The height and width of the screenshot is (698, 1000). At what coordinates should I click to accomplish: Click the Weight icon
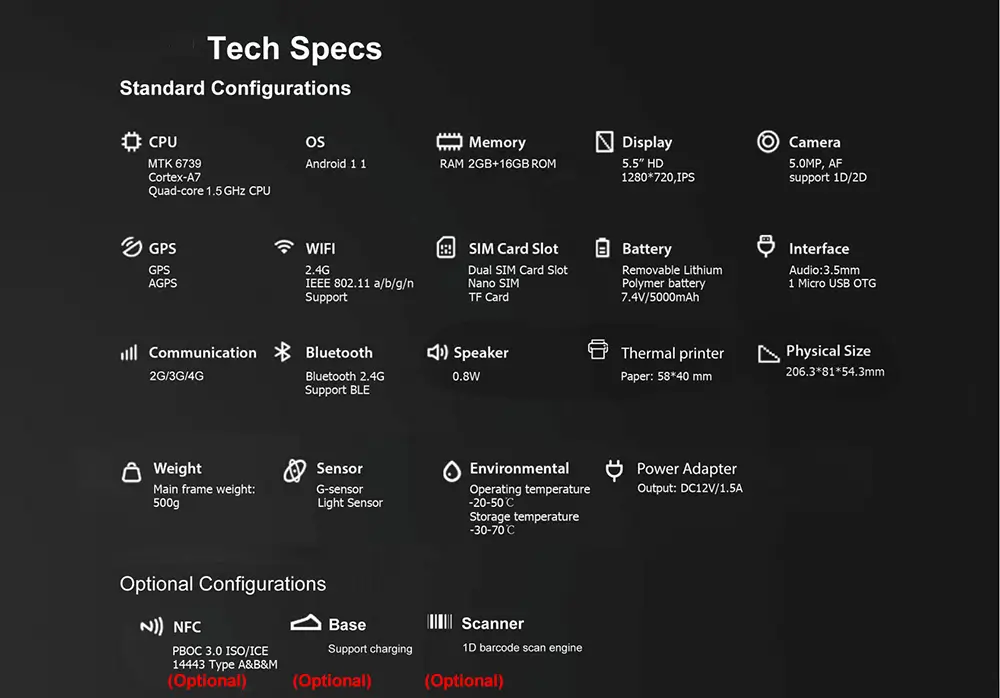click(x=131, y=472)
